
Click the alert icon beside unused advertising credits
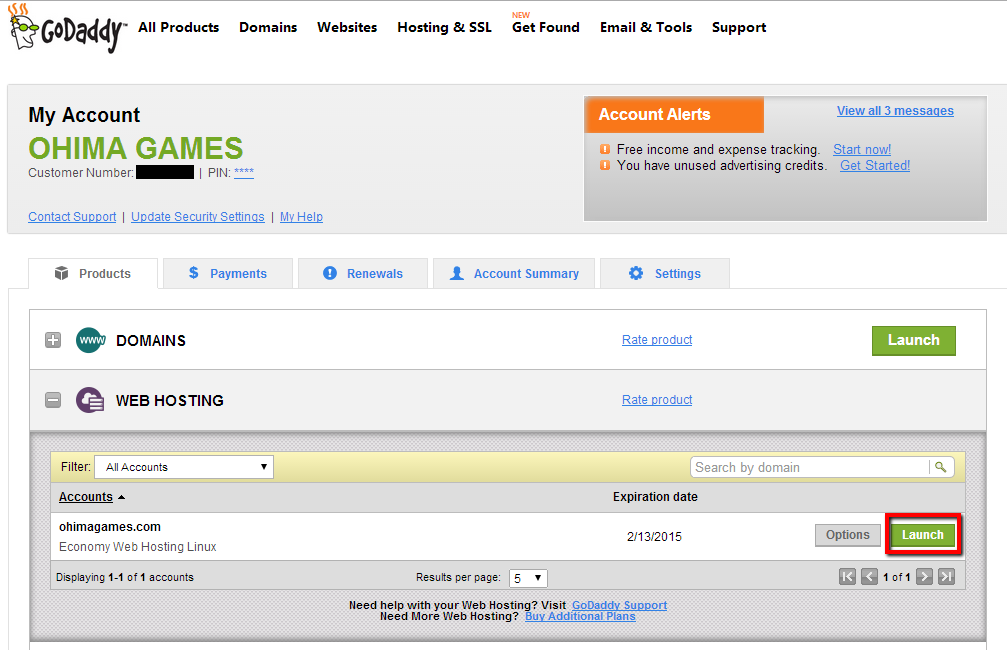click(x=605, y=165)
